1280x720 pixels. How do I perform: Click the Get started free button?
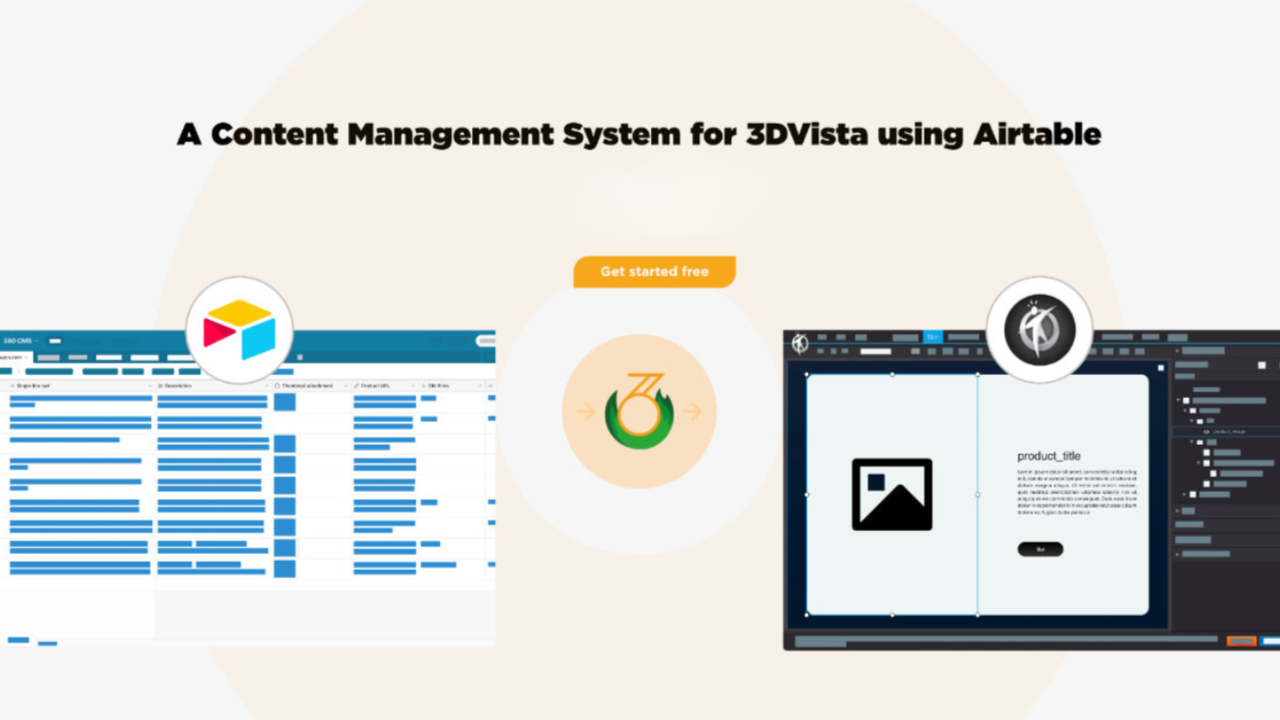pos(654,272)
